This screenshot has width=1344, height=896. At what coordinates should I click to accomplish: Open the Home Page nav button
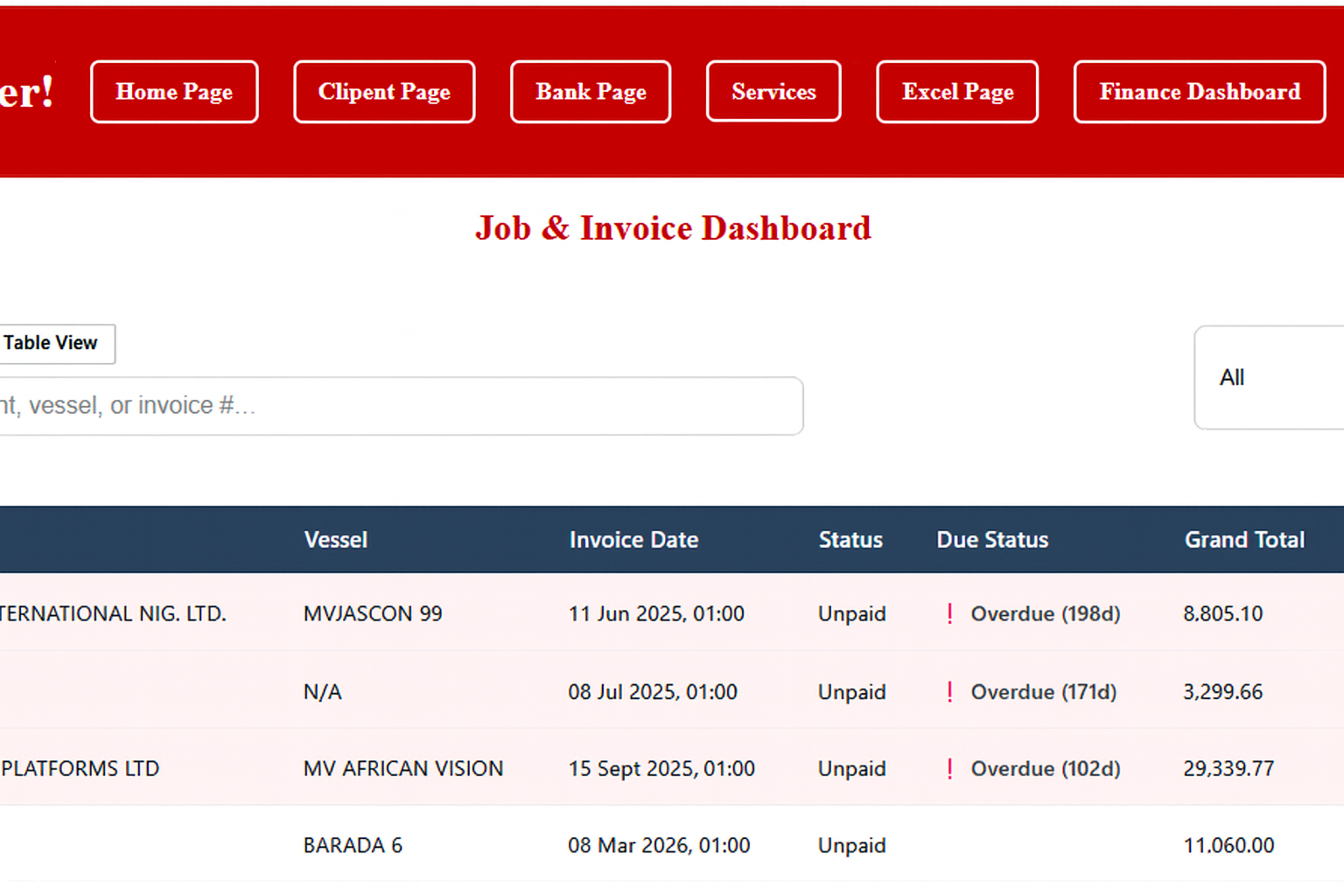[174, 92]
